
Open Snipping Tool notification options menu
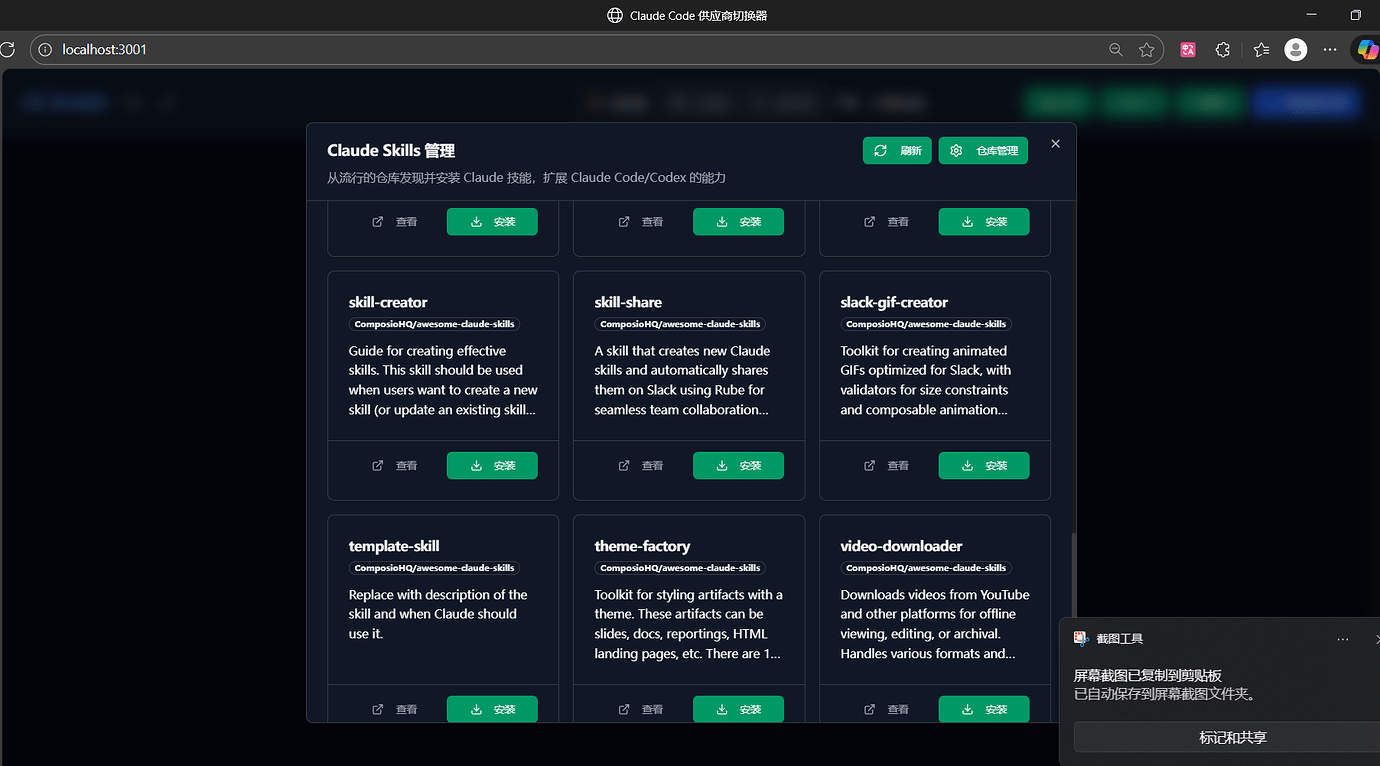pos(1343,639)
